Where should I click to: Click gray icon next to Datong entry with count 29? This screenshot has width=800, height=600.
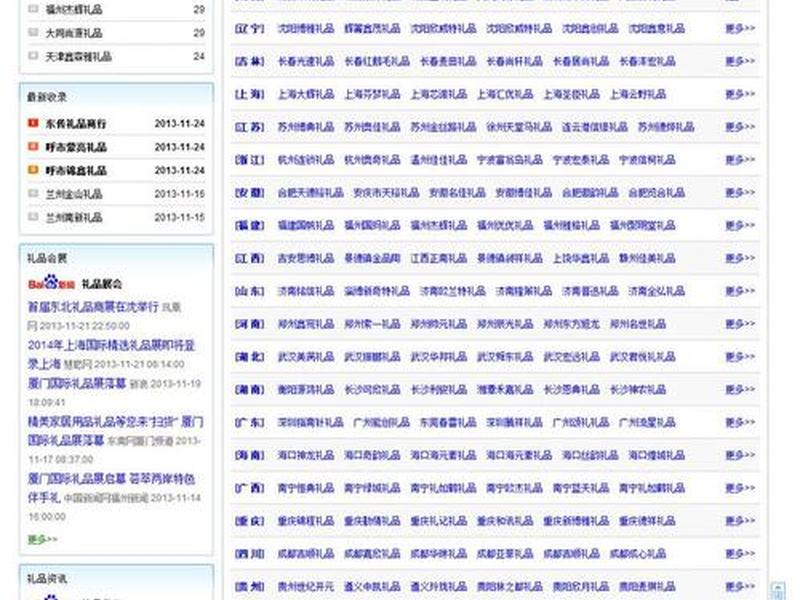tap(33, 32)
